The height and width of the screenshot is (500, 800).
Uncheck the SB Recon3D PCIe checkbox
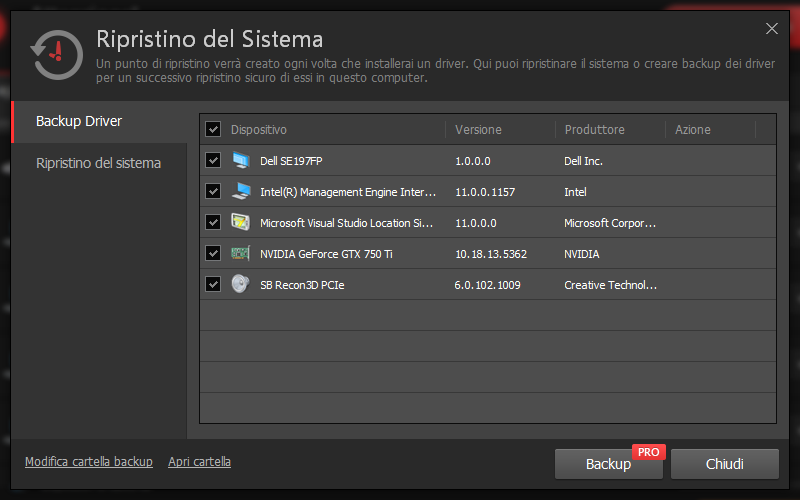point(213,284)
